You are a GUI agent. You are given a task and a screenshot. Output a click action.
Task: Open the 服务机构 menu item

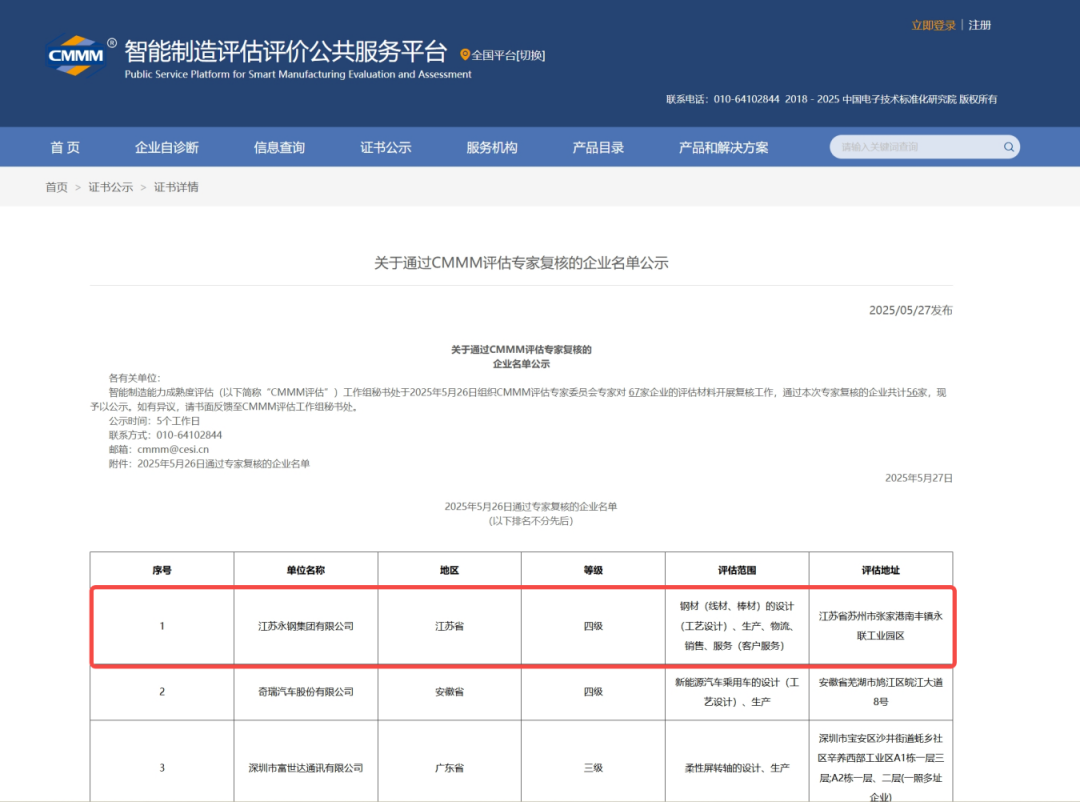[x=492, y=147]
